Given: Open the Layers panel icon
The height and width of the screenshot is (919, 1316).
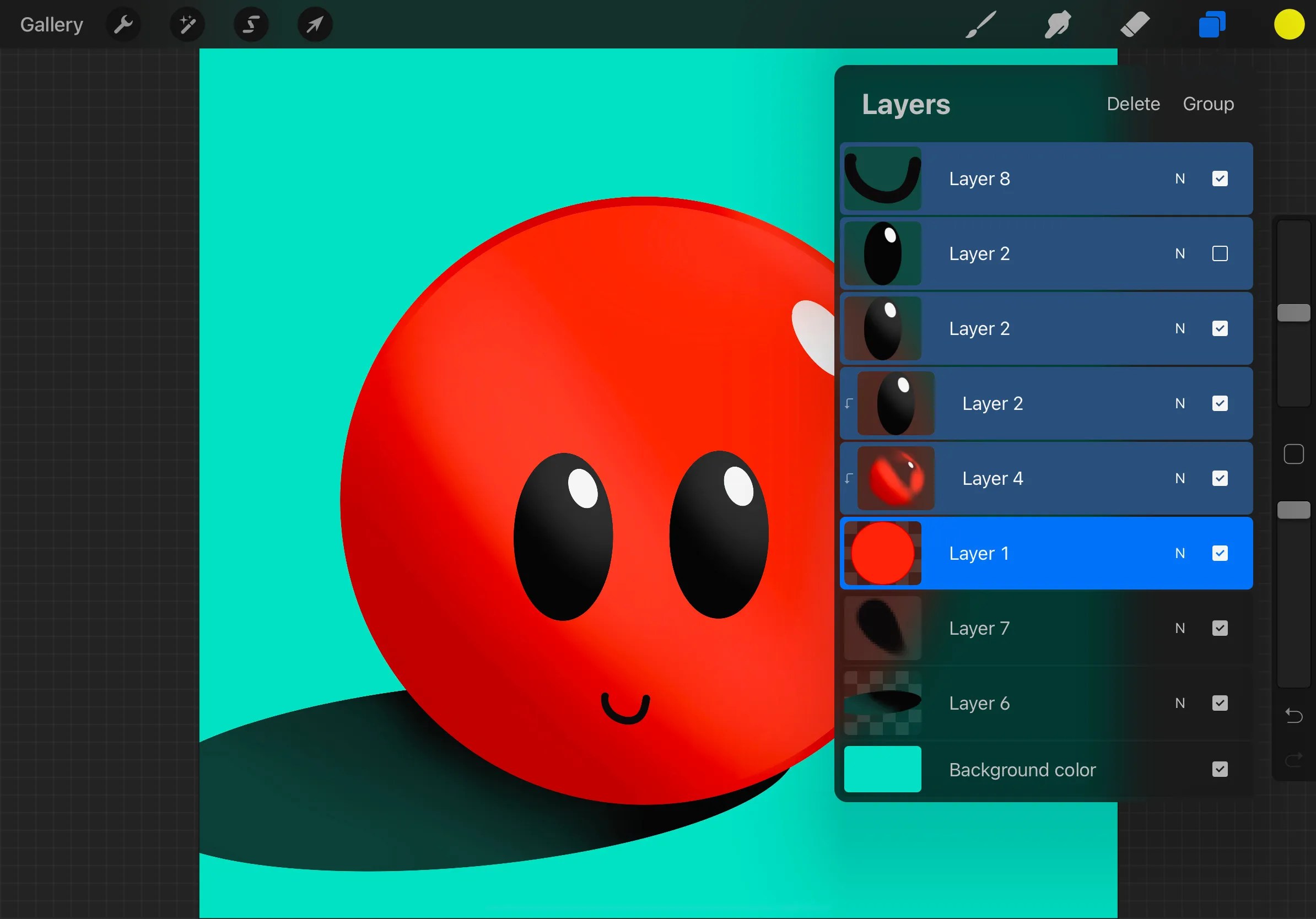Looking at the screenshot, I should 1211,24.
